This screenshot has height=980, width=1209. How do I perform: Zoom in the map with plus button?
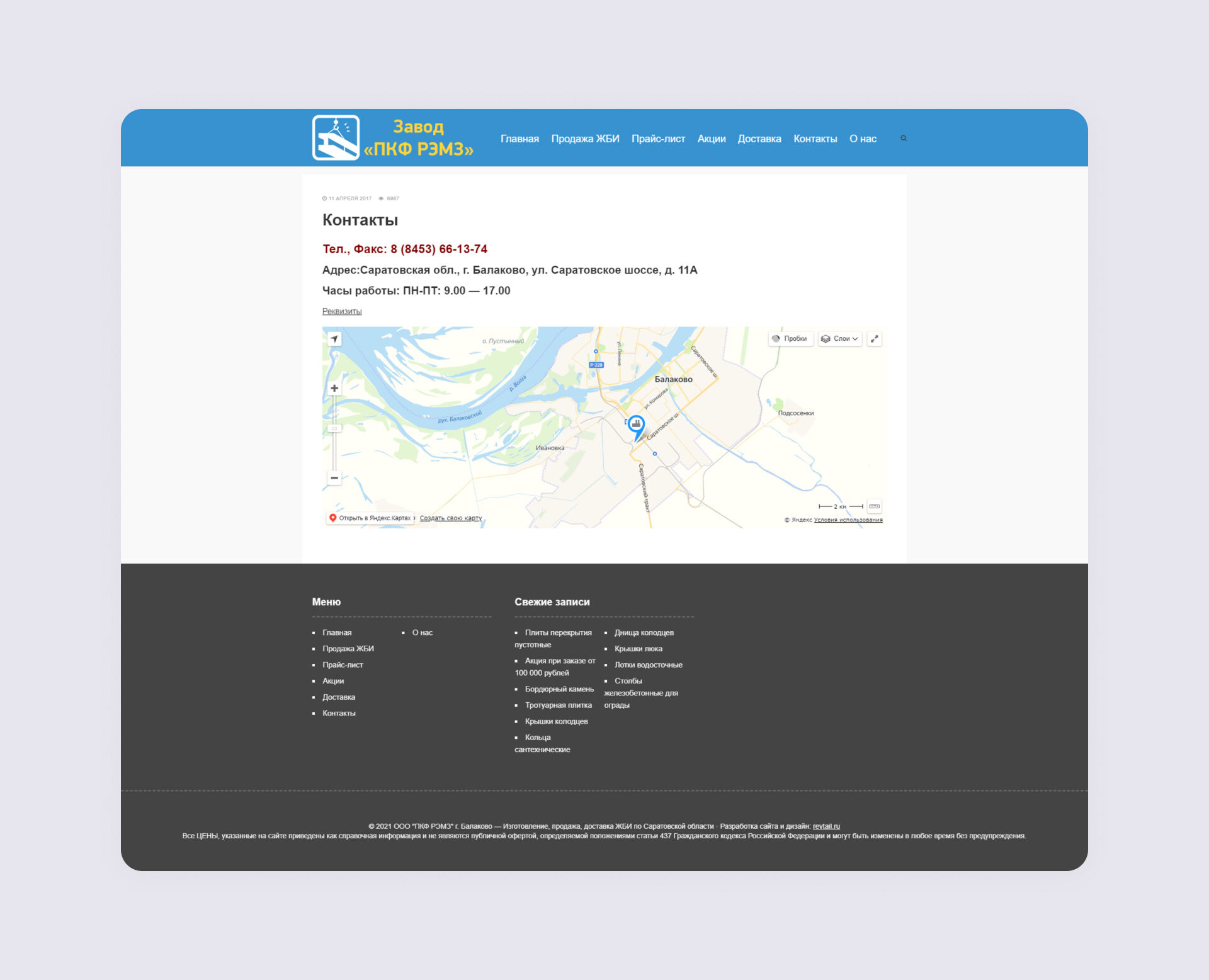coord(334,389)
